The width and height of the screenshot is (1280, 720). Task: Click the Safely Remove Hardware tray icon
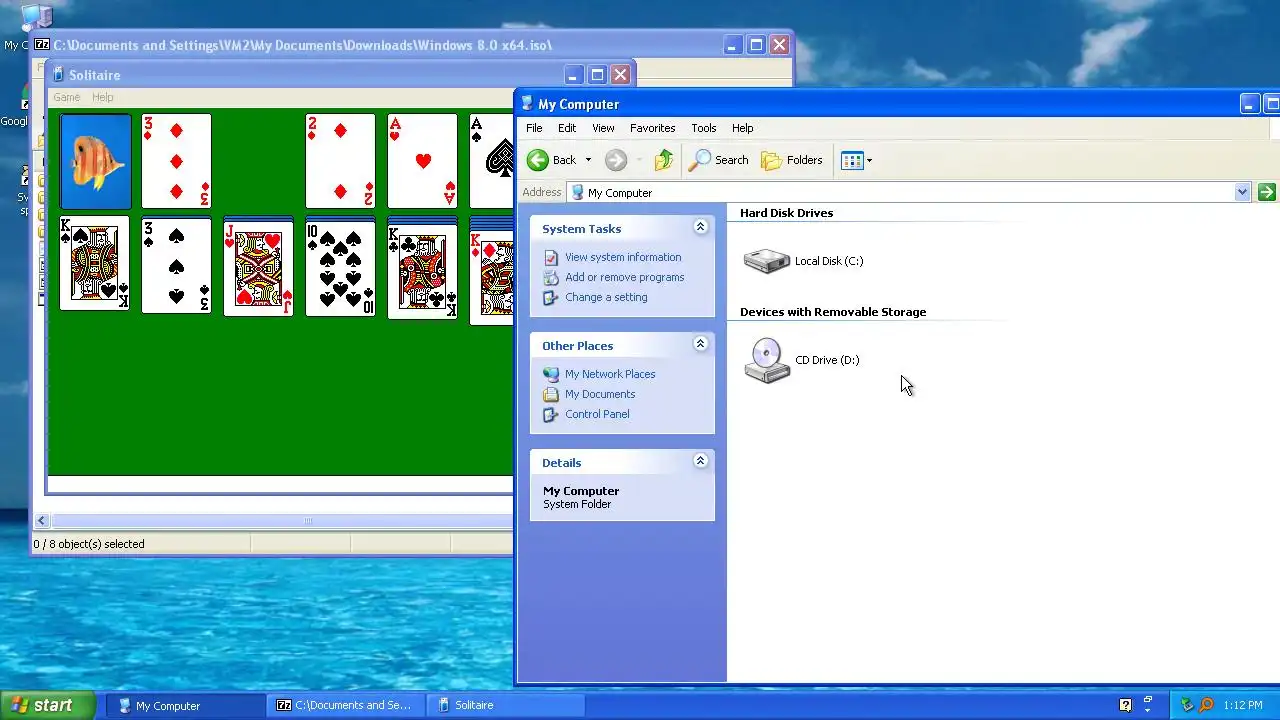tap(1188, 705)
